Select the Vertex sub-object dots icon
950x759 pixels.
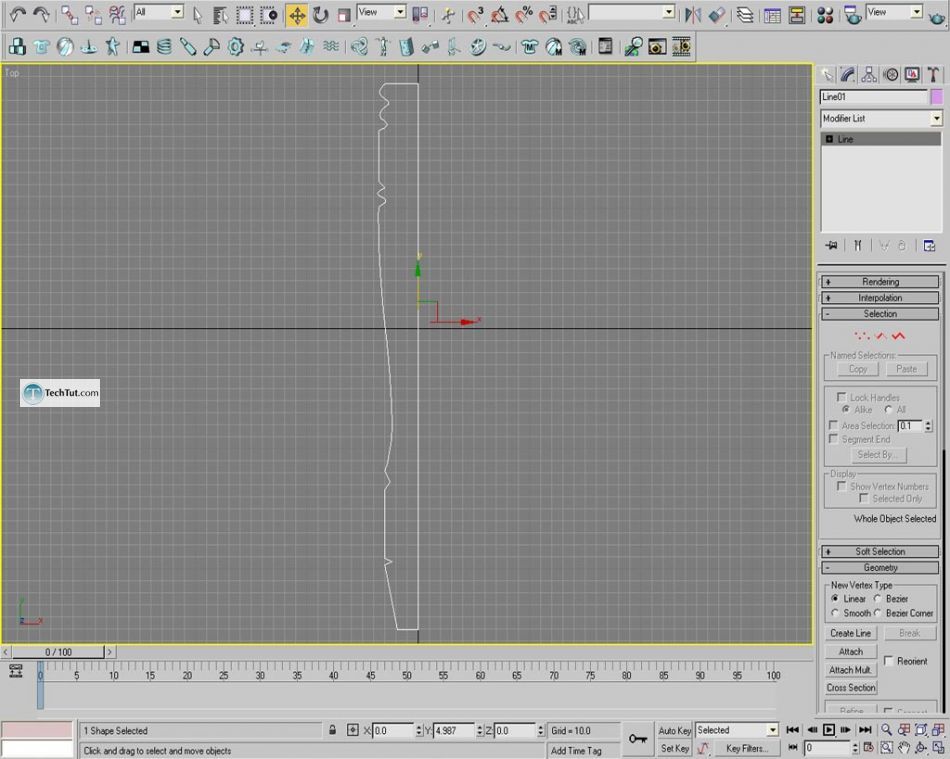862,336
